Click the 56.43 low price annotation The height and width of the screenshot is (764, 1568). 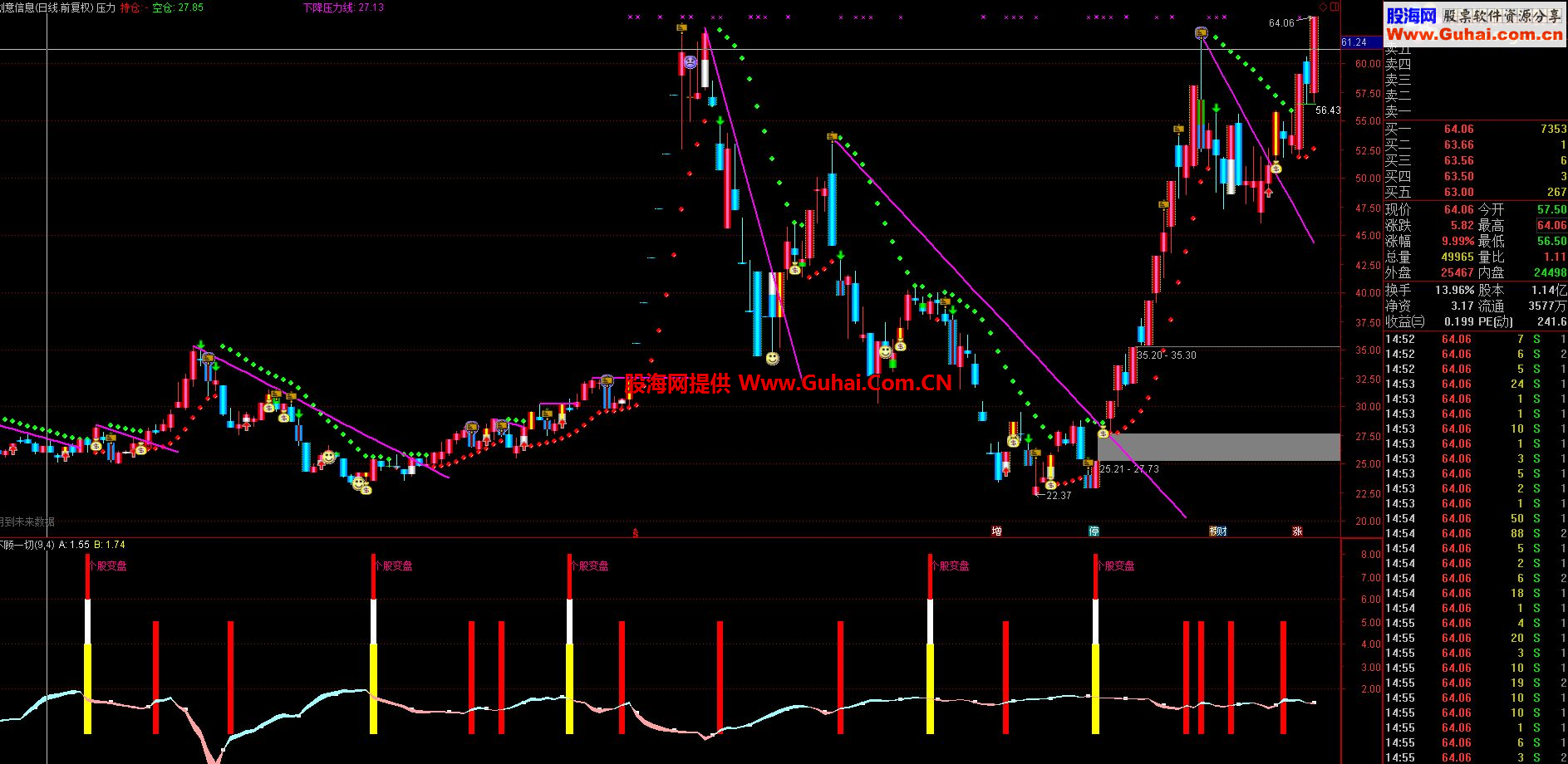point(1328,110)
